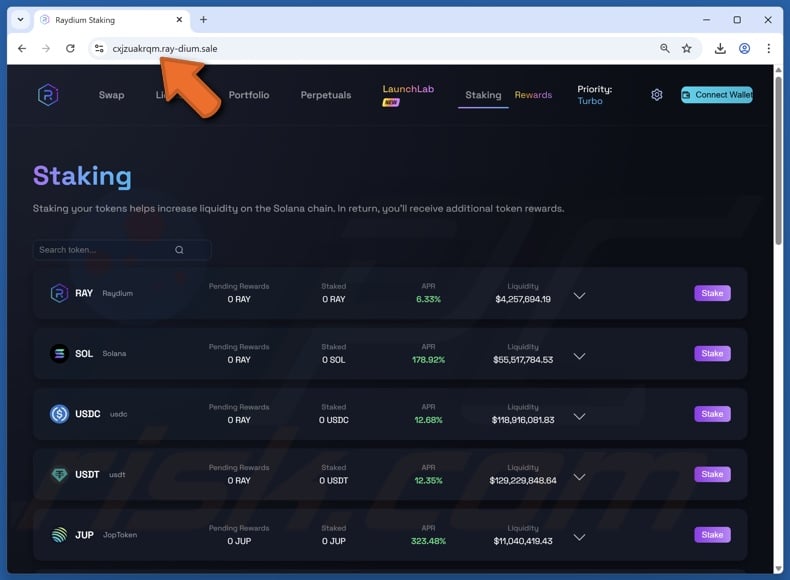Click the browser zoom magnifier icon
The height and width of the screenshot is (580, 790).
(x=665, y=48)
